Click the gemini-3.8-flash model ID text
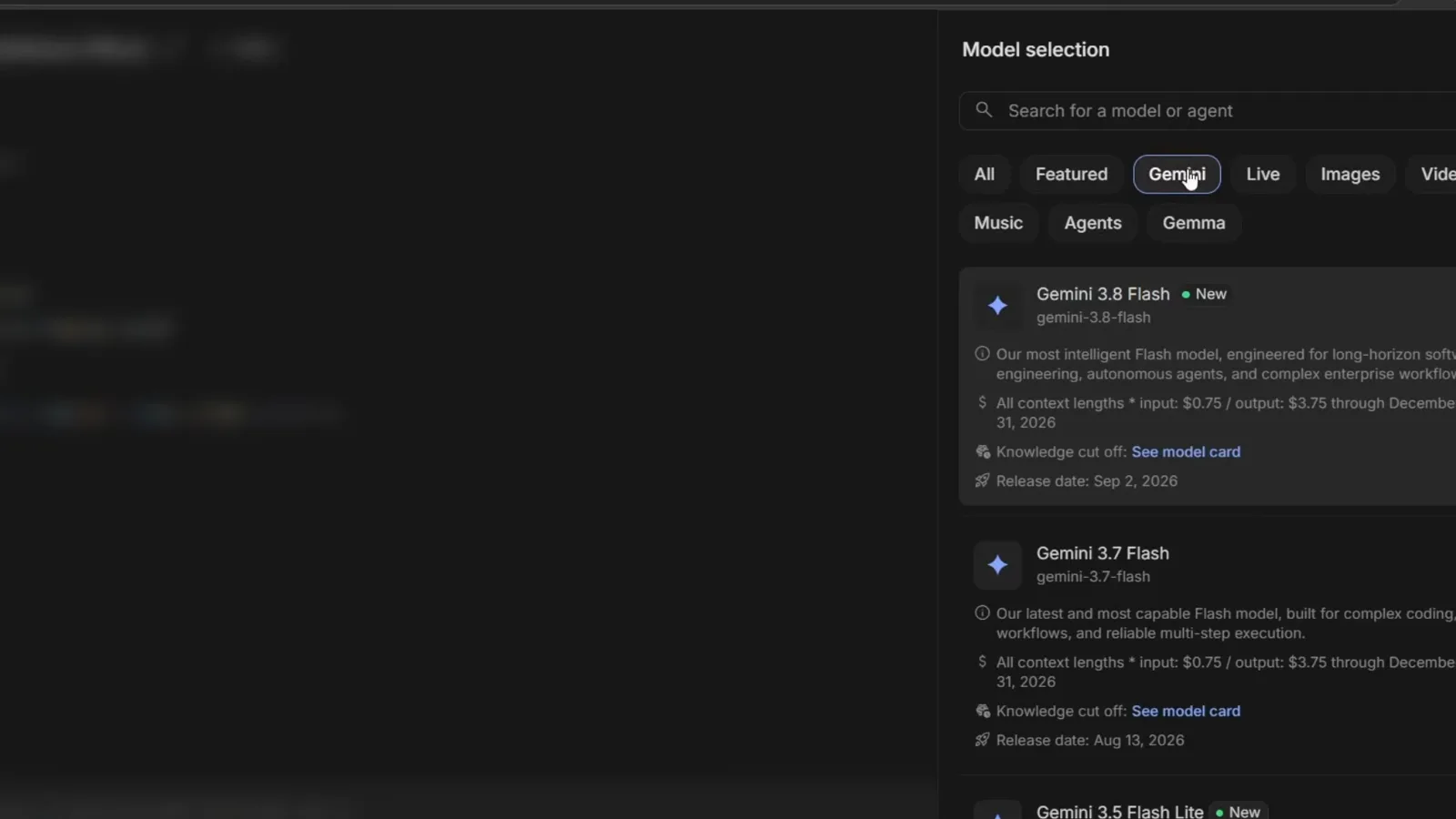 click(x=1094, y=318)
